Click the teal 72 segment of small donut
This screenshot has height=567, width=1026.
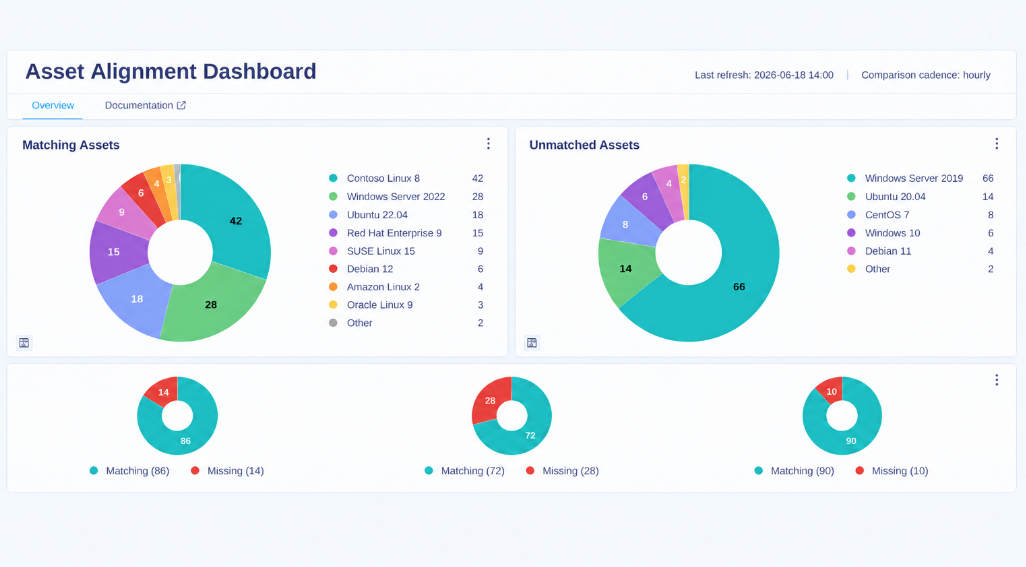coord(530,435)
